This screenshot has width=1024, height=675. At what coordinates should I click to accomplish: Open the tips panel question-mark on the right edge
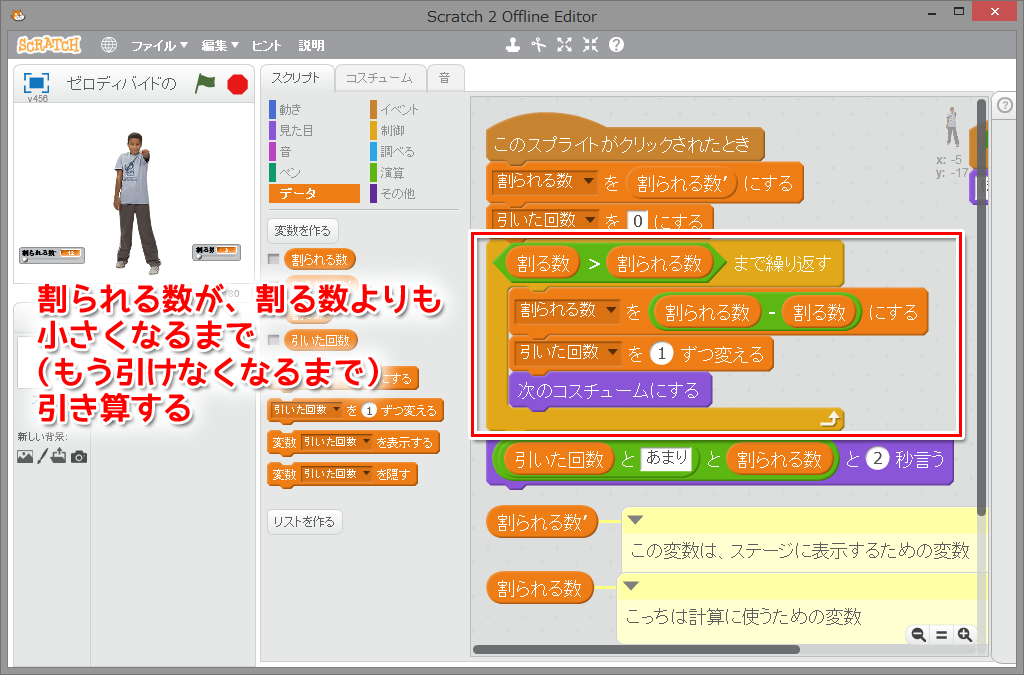(1005, 104)
